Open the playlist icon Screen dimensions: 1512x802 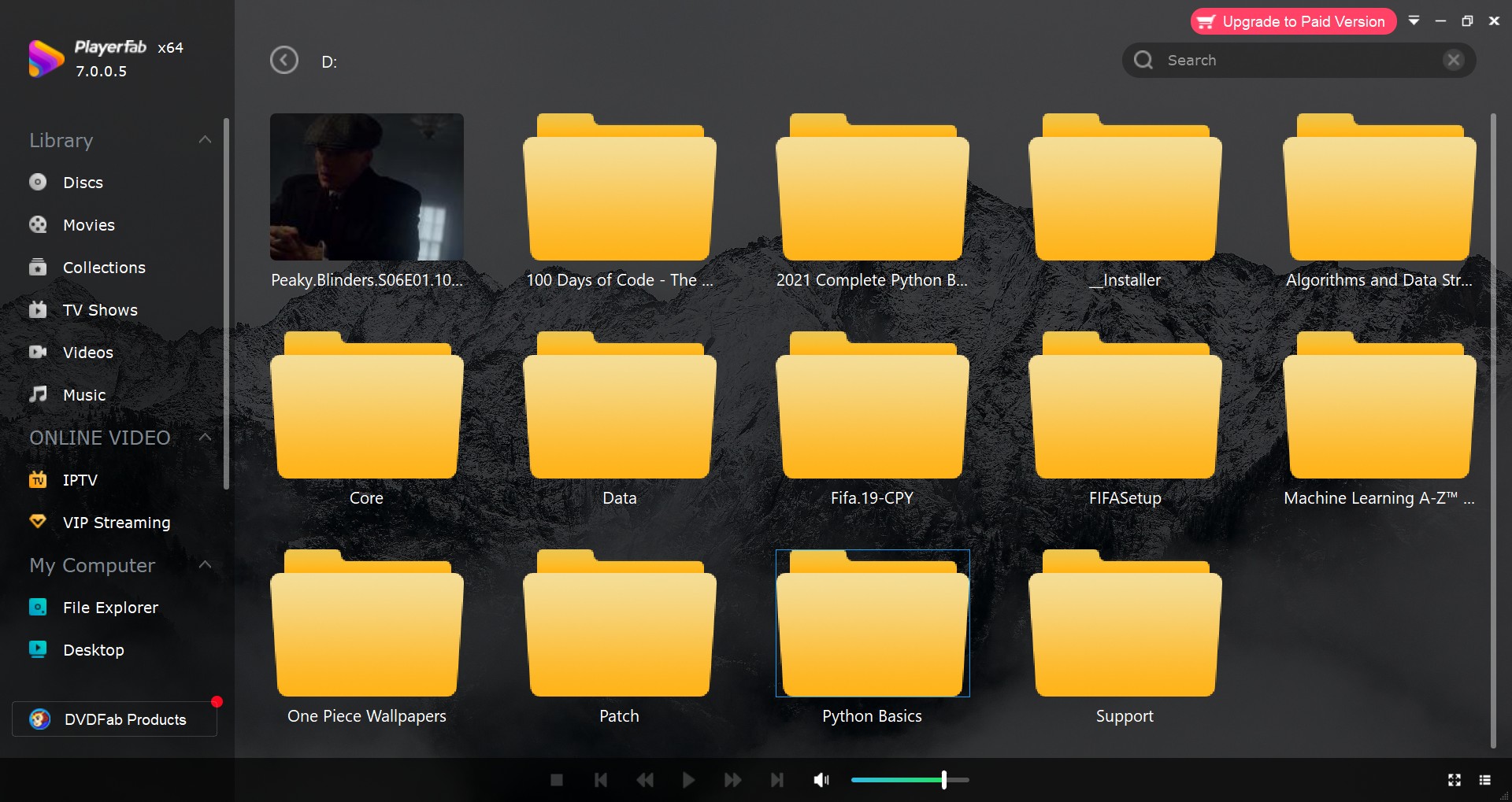pos(1485,780)
